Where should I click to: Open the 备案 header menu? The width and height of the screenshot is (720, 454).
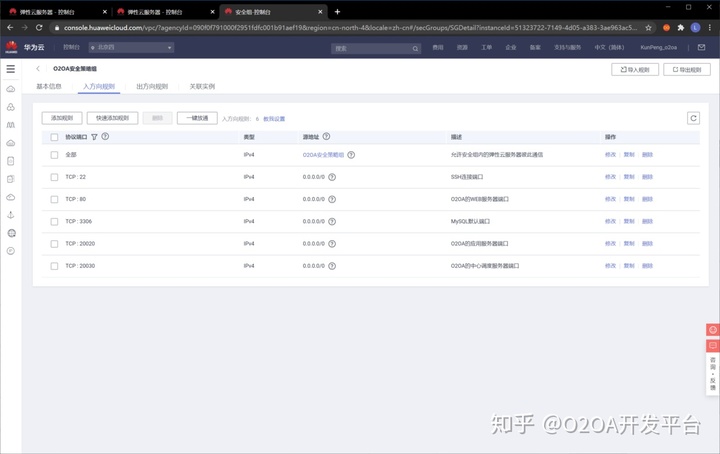(535, 47)
